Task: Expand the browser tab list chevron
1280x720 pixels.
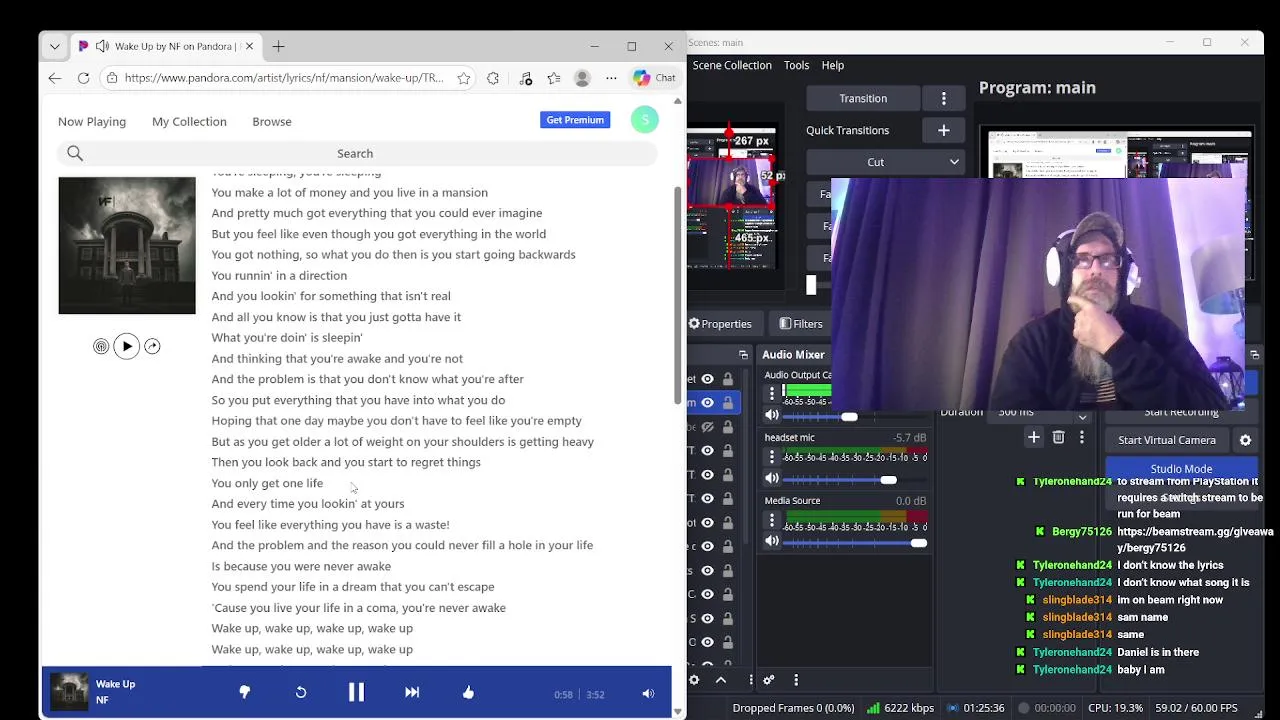Action: pos(55,46)
